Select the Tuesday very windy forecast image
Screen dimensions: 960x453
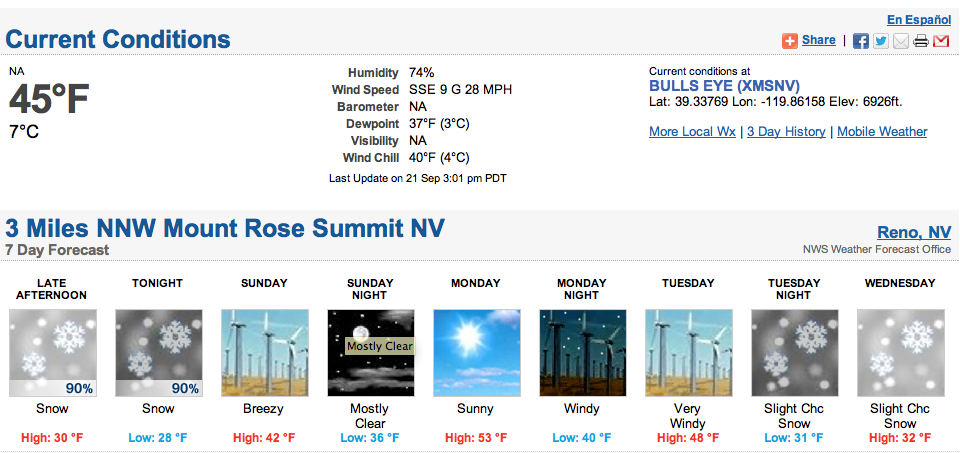(x=688, y=353)
